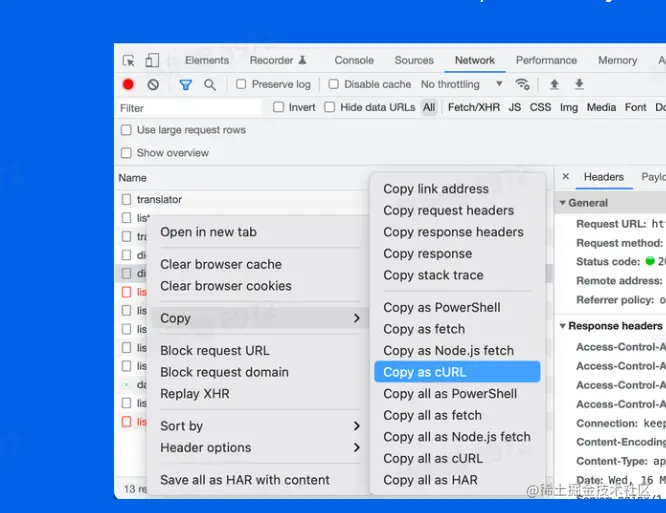Choose Copy as PowerShell
The height and width of the screenshot is (513, 666).
tap(457, 307)
